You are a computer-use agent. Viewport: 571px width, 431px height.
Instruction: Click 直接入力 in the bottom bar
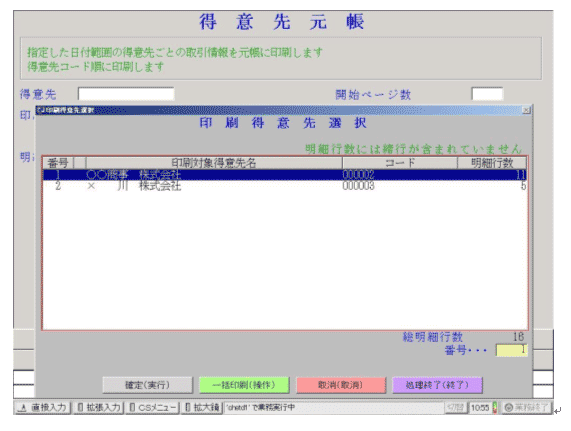tap(43, 408)
